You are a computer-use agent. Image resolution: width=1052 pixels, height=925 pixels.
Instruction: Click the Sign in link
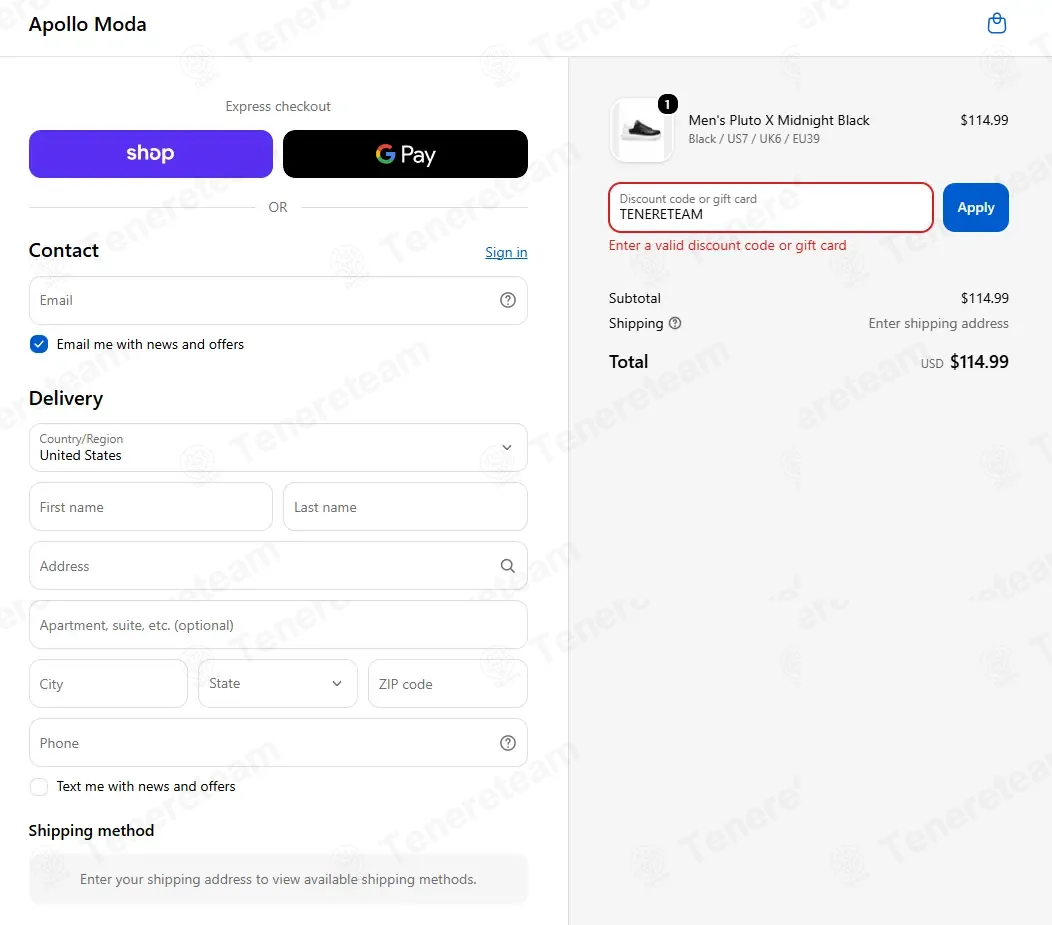pyautogui.click(x=506, y=252)
